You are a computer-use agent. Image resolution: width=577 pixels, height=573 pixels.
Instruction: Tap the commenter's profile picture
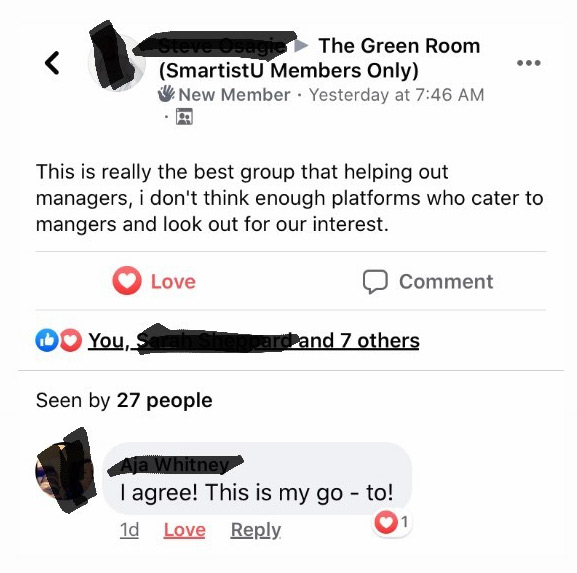(65, 471)
